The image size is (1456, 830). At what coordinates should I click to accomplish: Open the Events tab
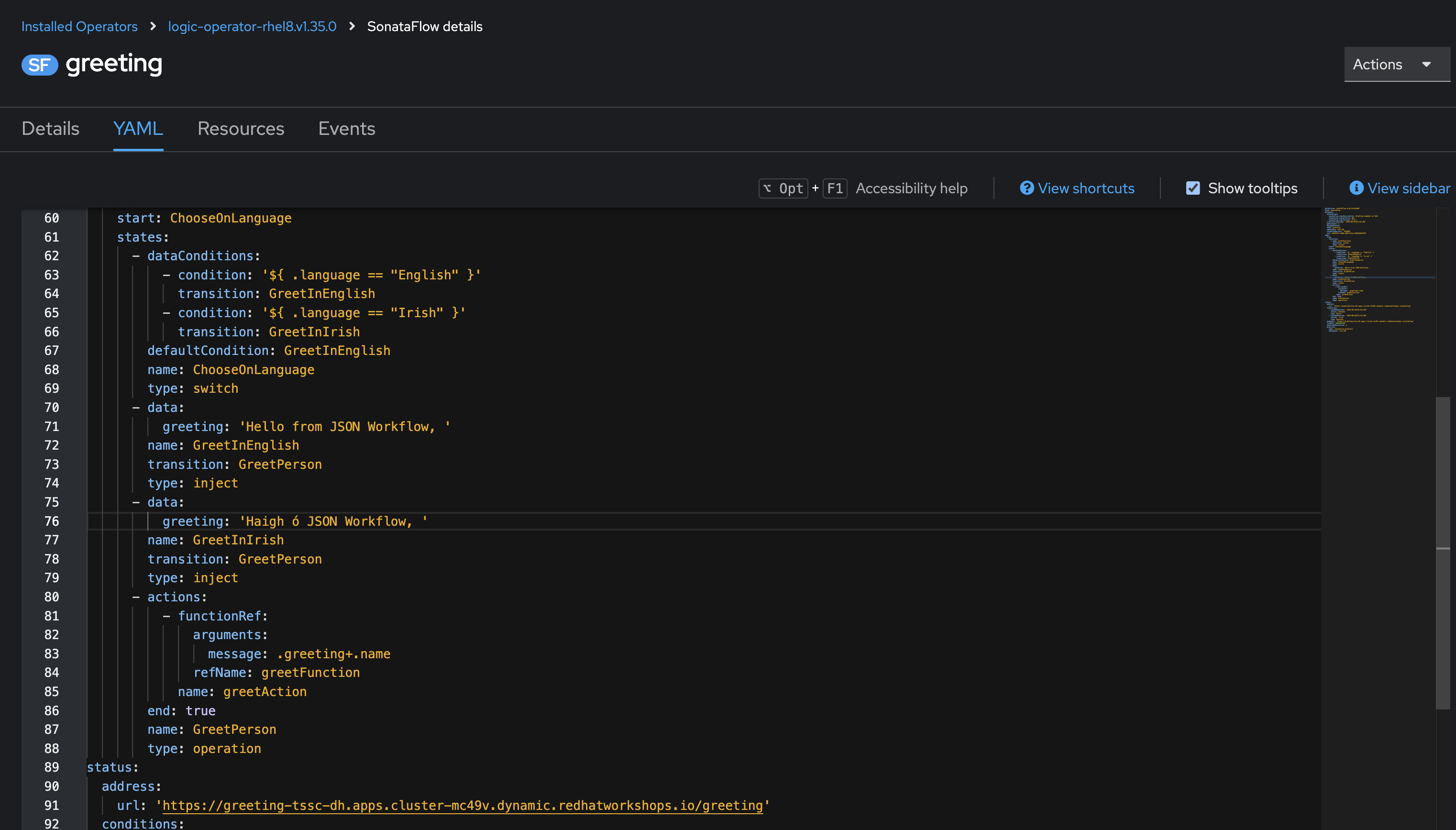346,129
